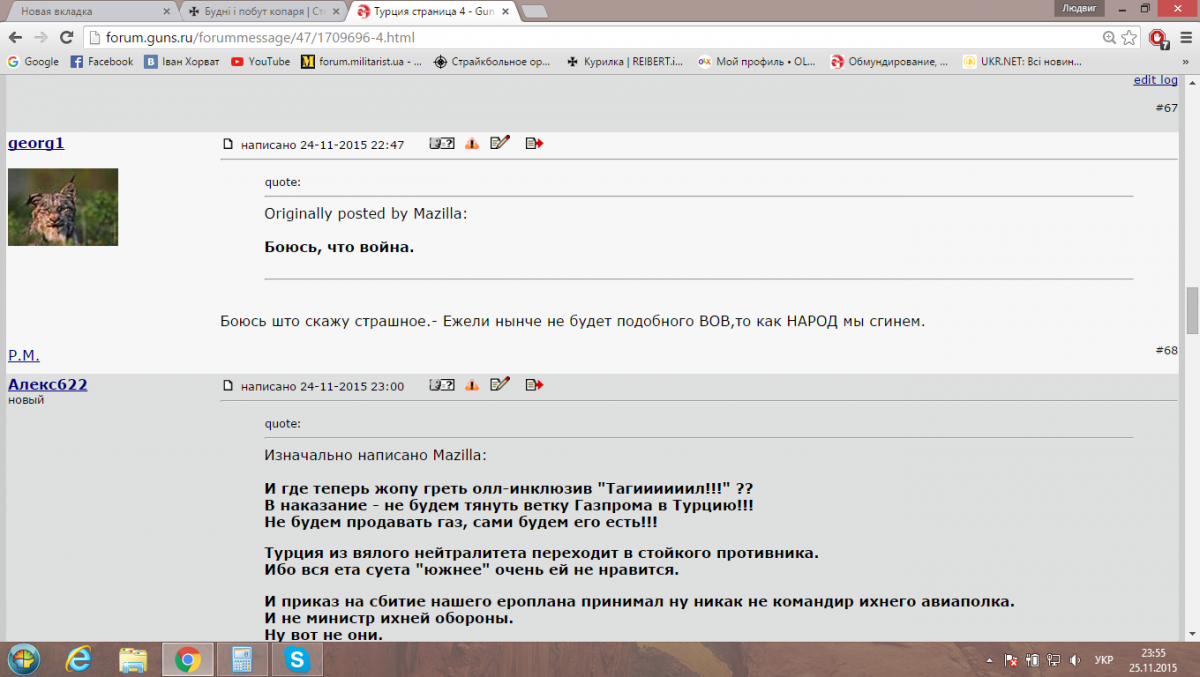Bookmark this page with the star icon
Viewport: 1200px width, 677px height.
(1129, 38)
